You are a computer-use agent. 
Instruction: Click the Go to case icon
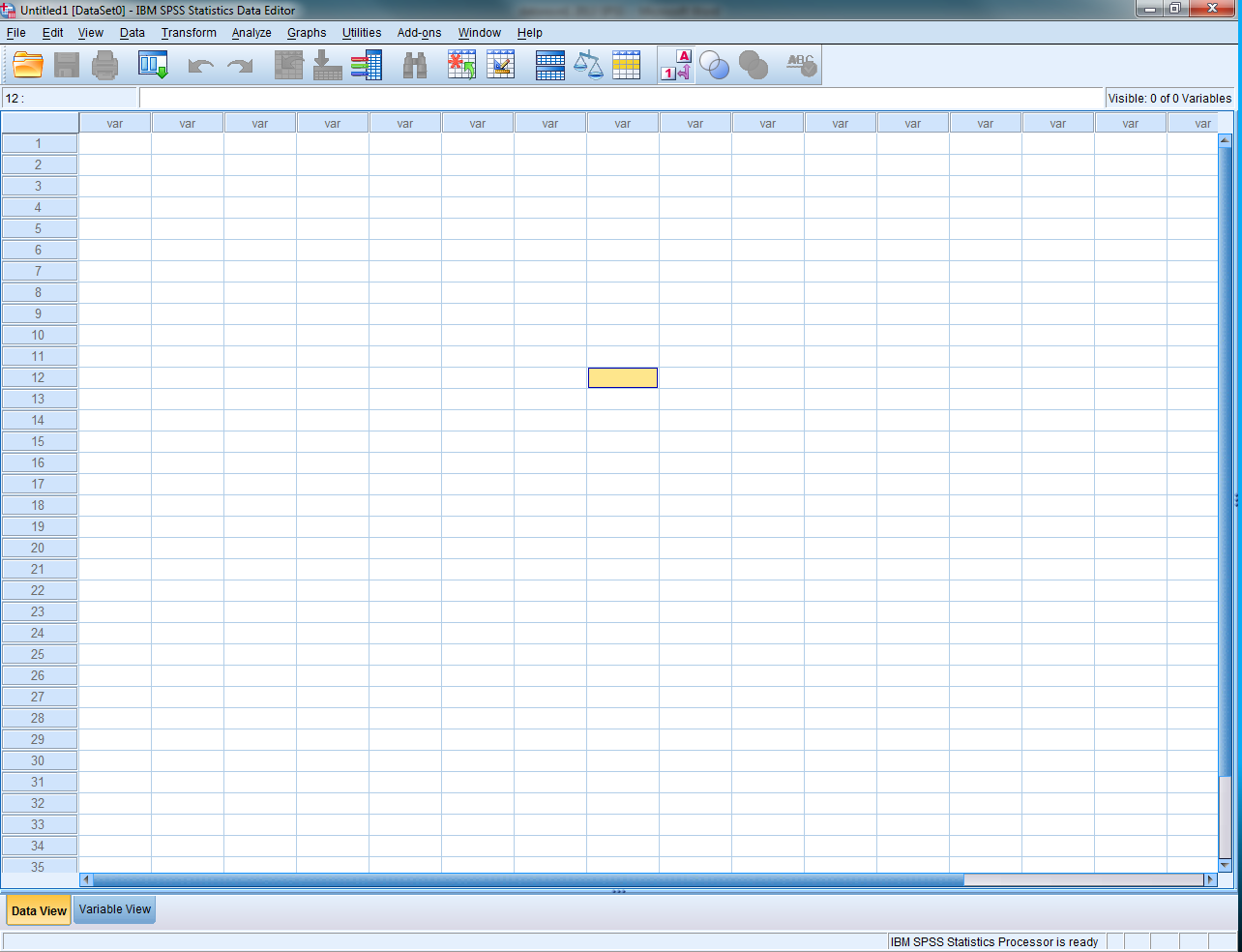click(x=288, y=66)
